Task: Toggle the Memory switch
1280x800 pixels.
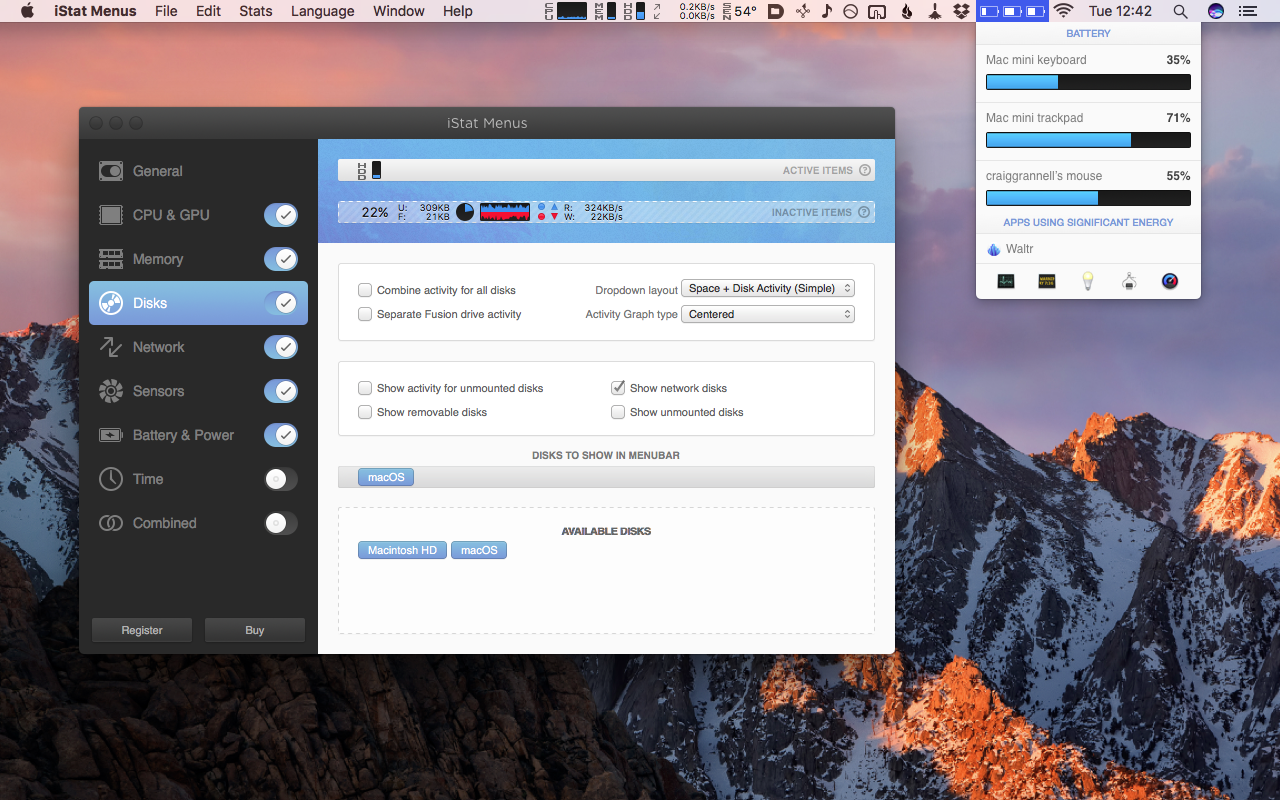Action: 281,259
